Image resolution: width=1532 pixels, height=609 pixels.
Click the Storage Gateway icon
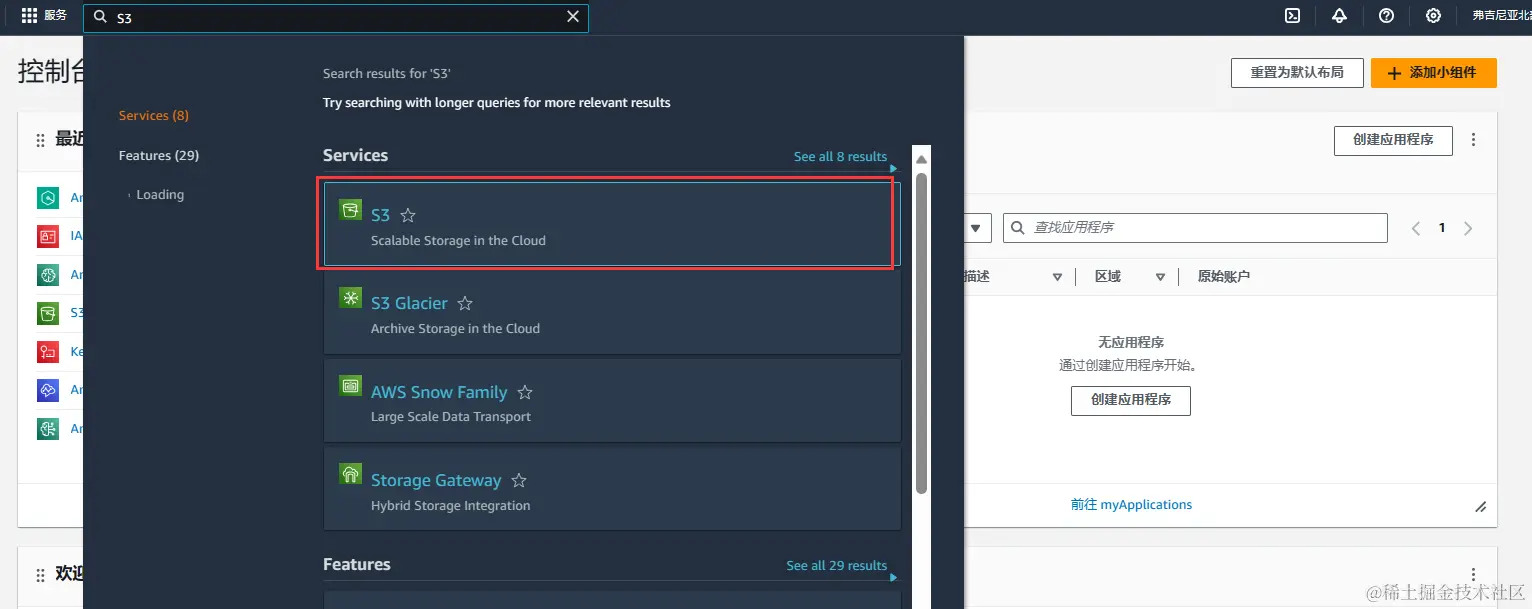[350, 474]
